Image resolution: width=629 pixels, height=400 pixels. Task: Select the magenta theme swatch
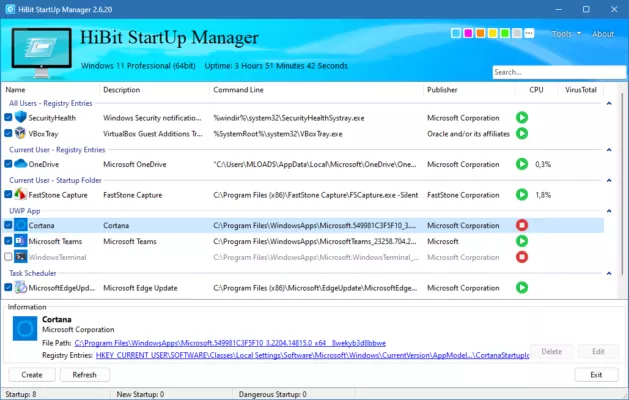coord(468,33)
